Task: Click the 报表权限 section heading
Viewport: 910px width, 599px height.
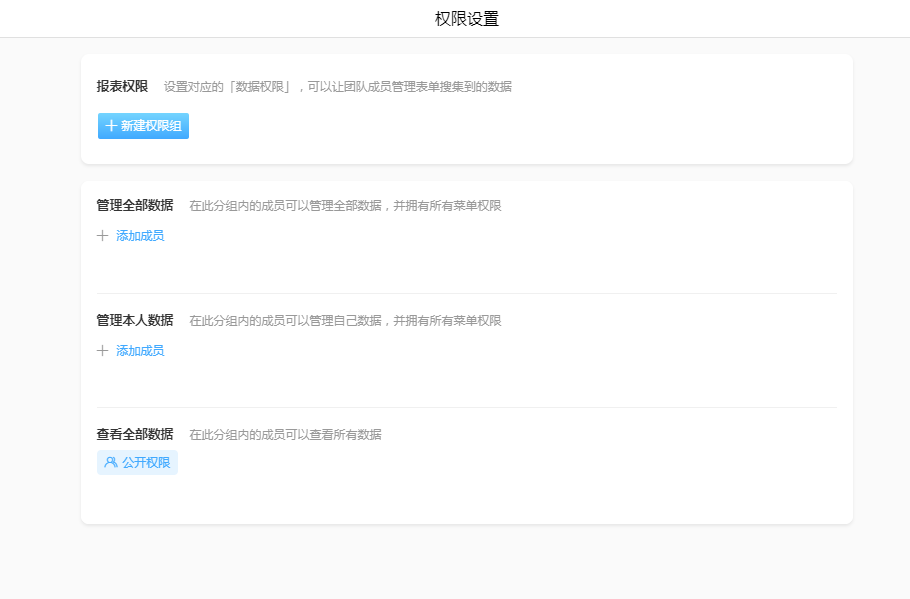Action: (x=122, y=87)
